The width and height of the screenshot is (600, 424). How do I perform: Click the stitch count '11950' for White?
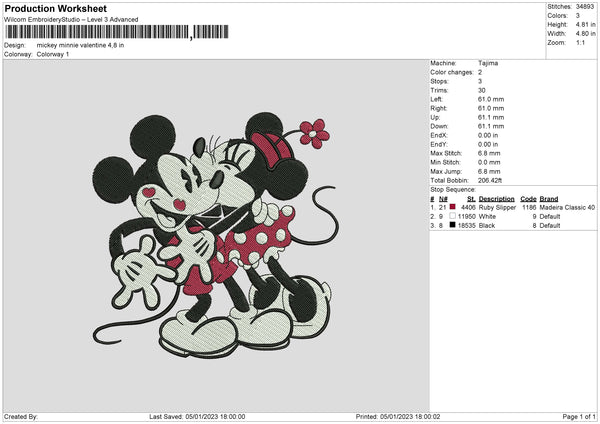pyautogui.click(x=466, y=217)
